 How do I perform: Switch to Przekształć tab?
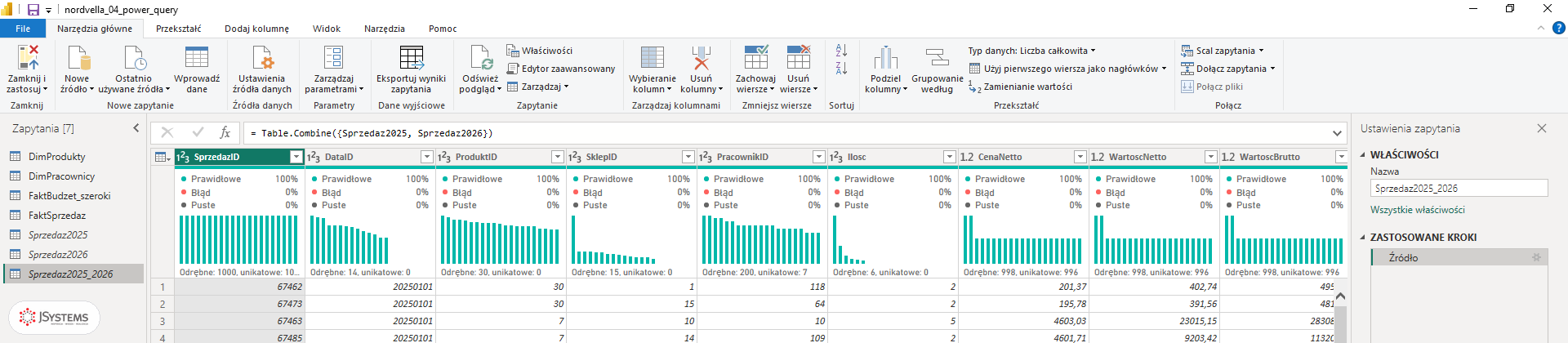pos(178,29)
